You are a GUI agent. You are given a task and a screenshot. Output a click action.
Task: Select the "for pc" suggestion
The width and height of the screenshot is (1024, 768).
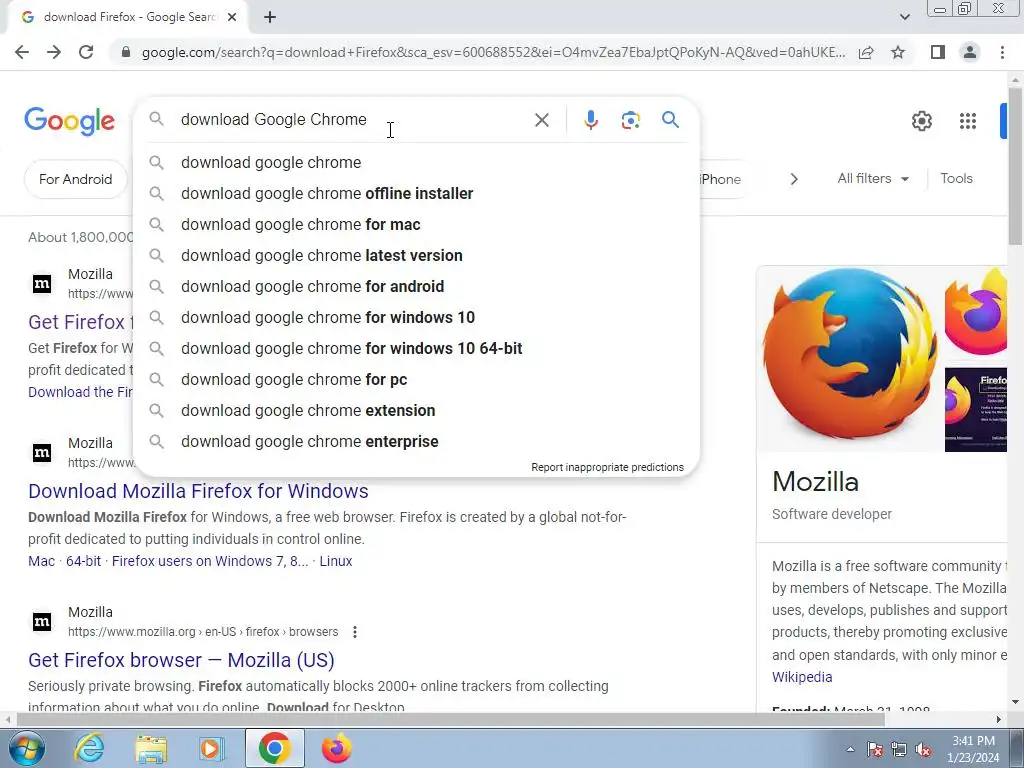click(416, 379)
